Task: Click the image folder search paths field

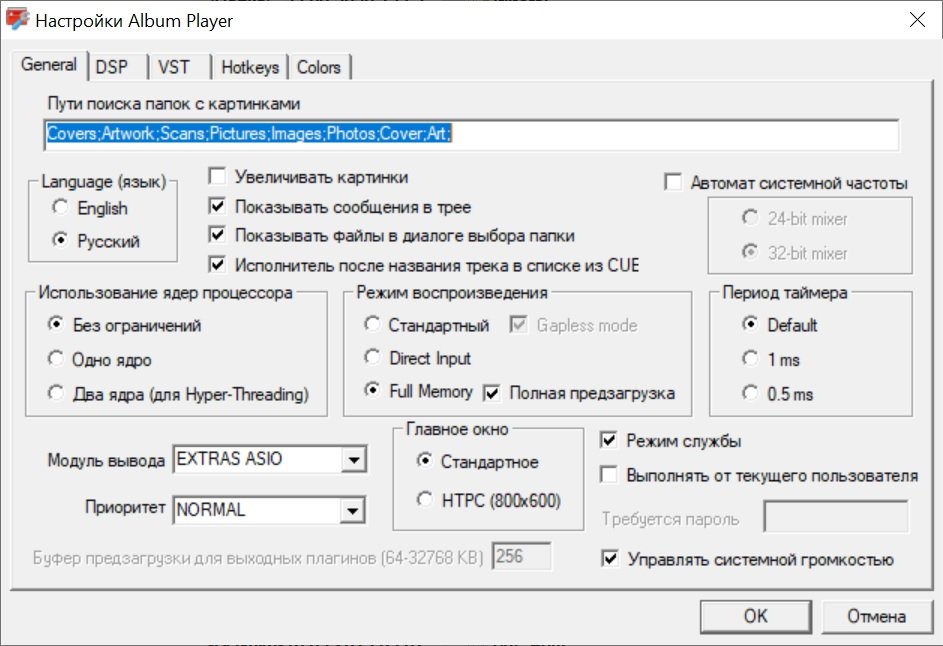Action: 470,133
